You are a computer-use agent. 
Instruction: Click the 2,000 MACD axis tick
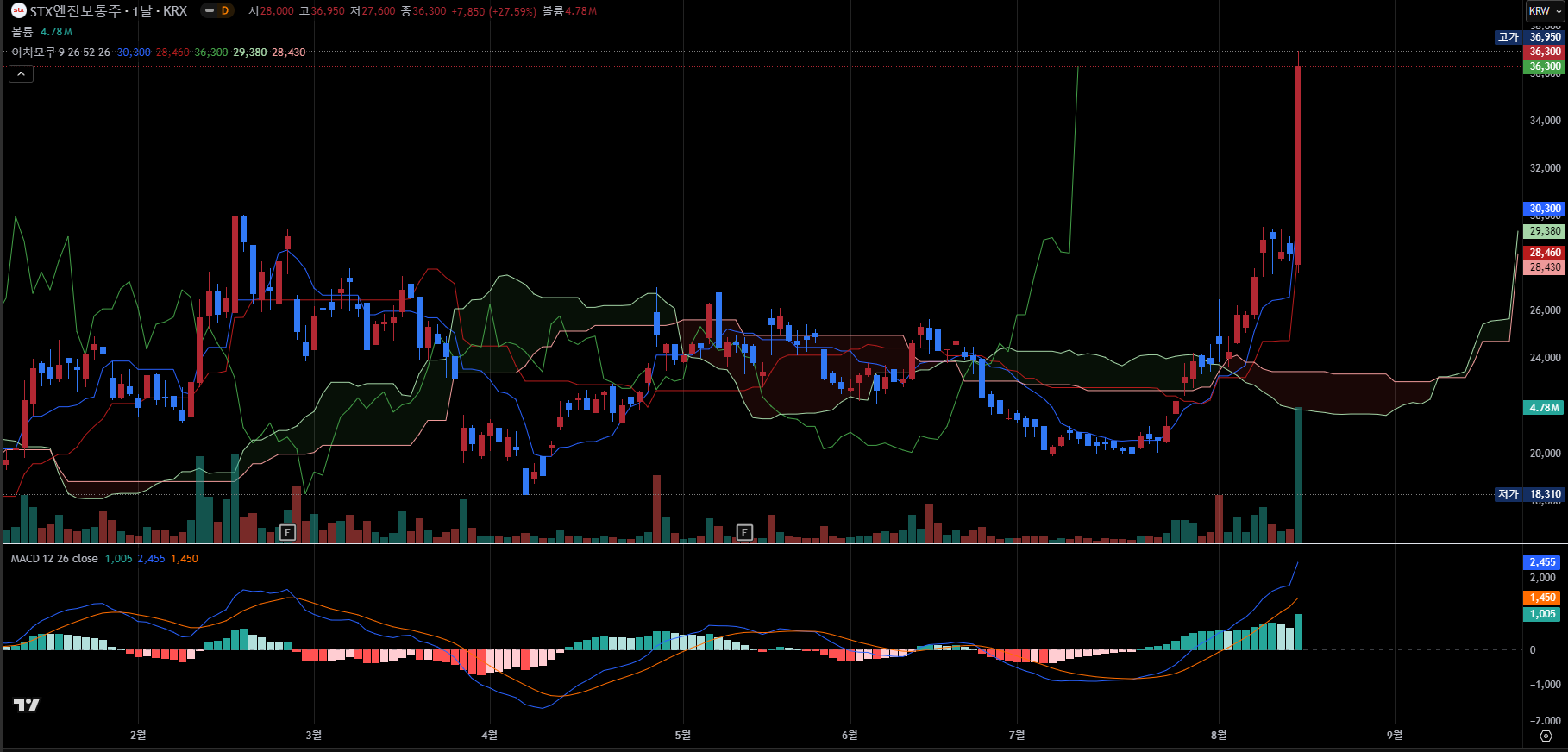pyautogui.click(x=1543, y=578)
